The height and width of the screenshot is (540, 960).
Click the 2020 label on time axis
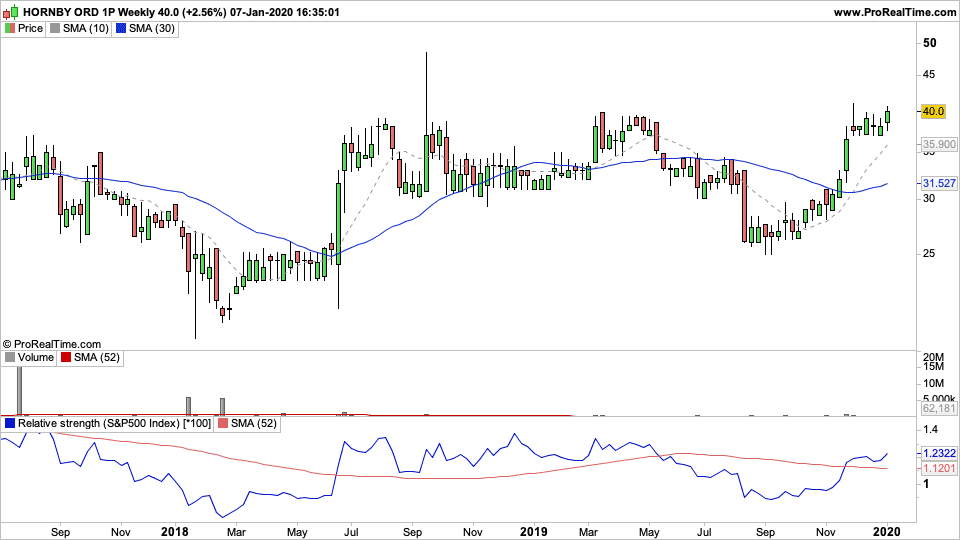click(x=888, y=532)
